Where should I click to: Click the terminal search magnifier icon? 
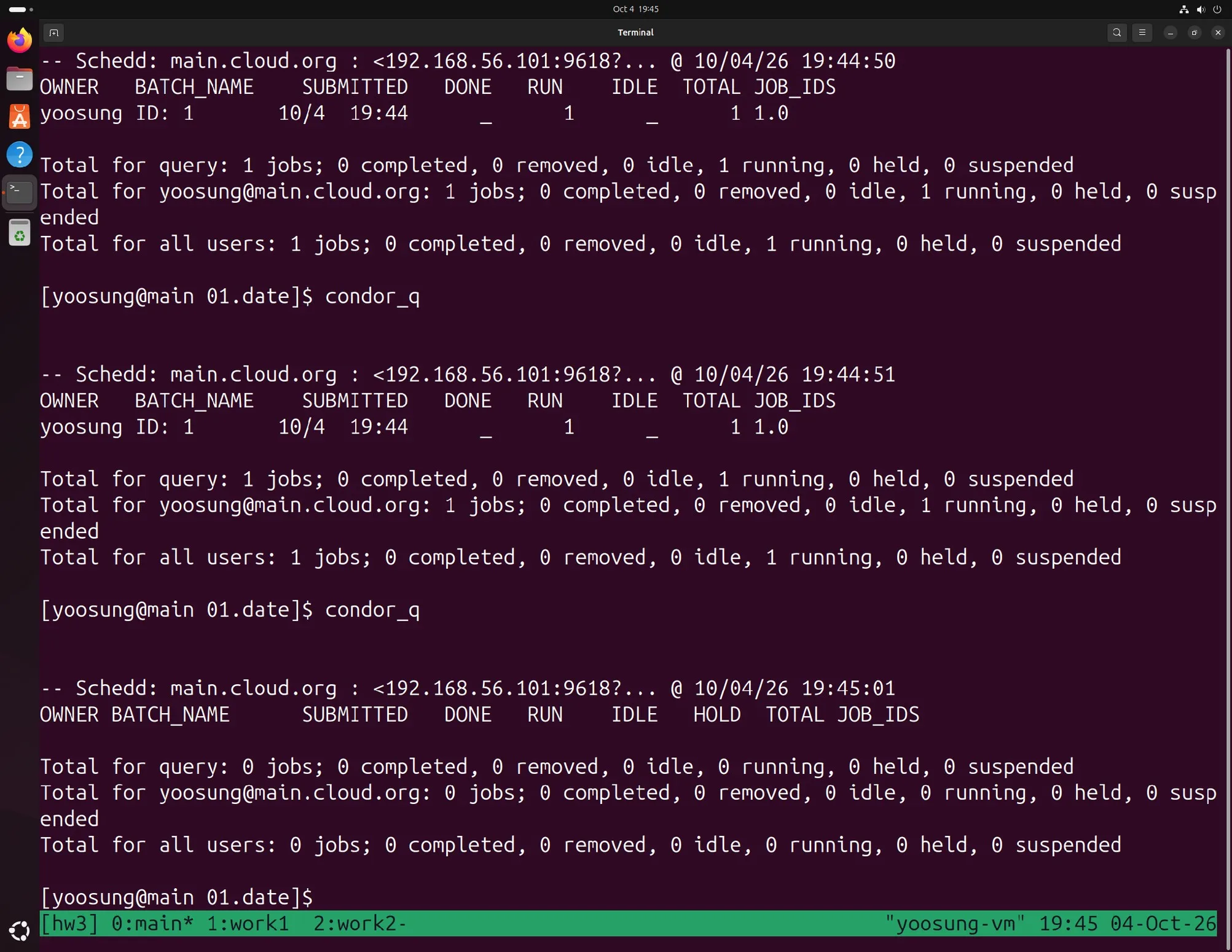[1116, 33]
